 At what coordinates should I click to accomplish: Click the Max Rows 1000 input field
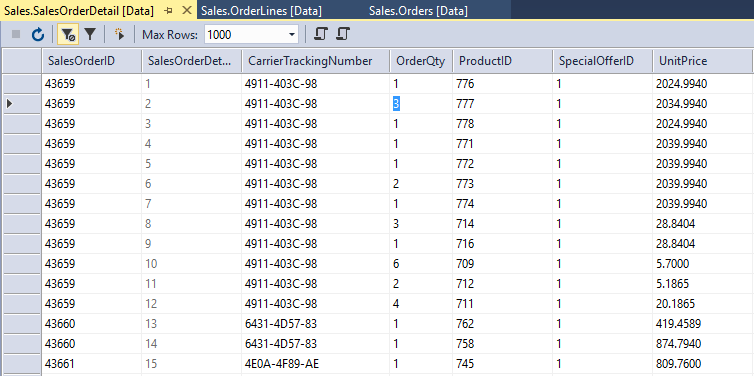[x=245, y=35]
